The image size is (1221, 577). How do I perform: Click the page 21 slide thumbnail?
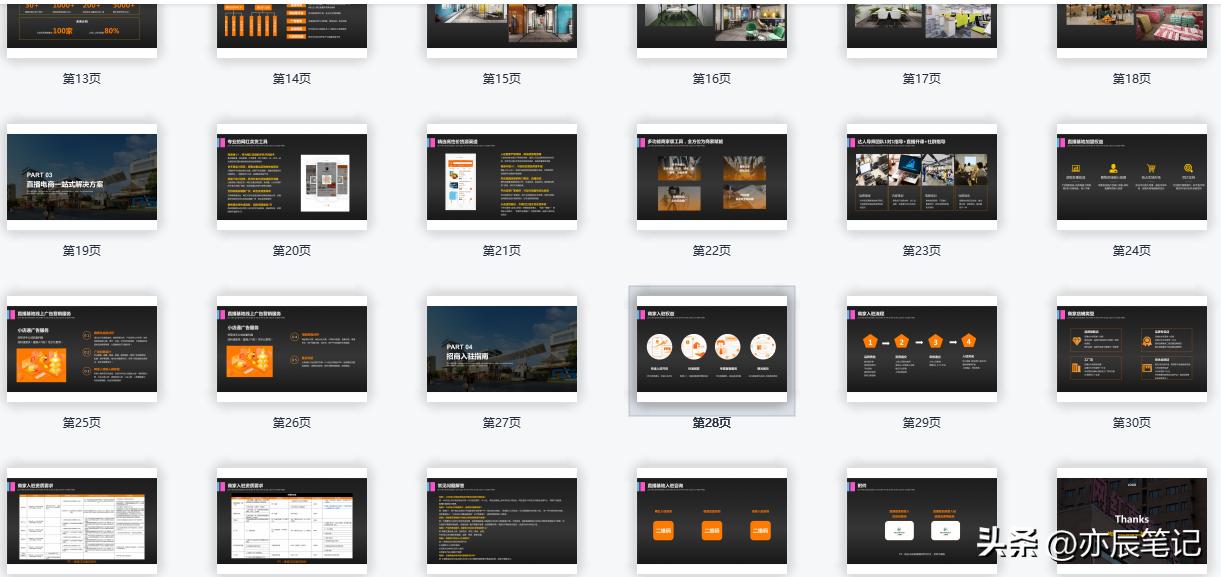502,177
